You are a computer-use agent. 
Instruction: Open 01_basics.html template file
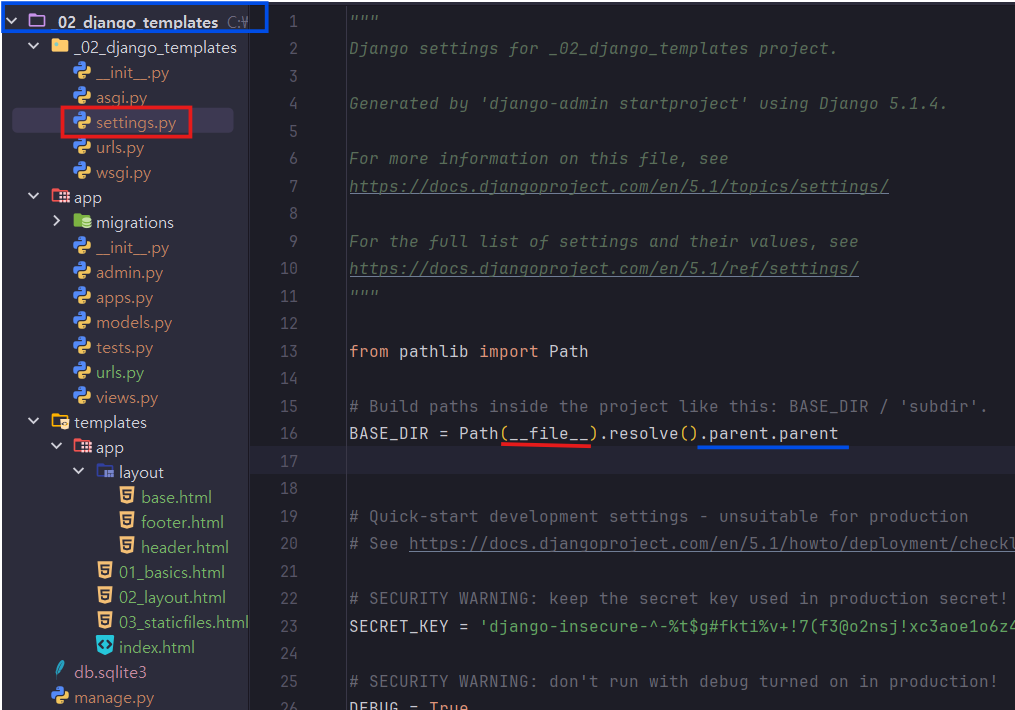172,572
